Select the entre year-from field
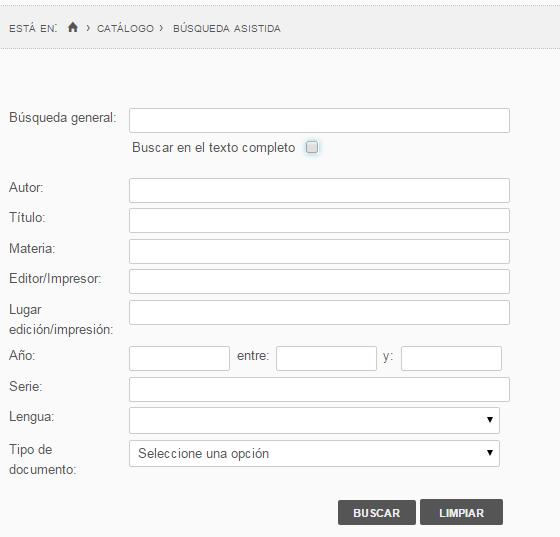Screen dimensions: 560x537 tap(326, 358)
